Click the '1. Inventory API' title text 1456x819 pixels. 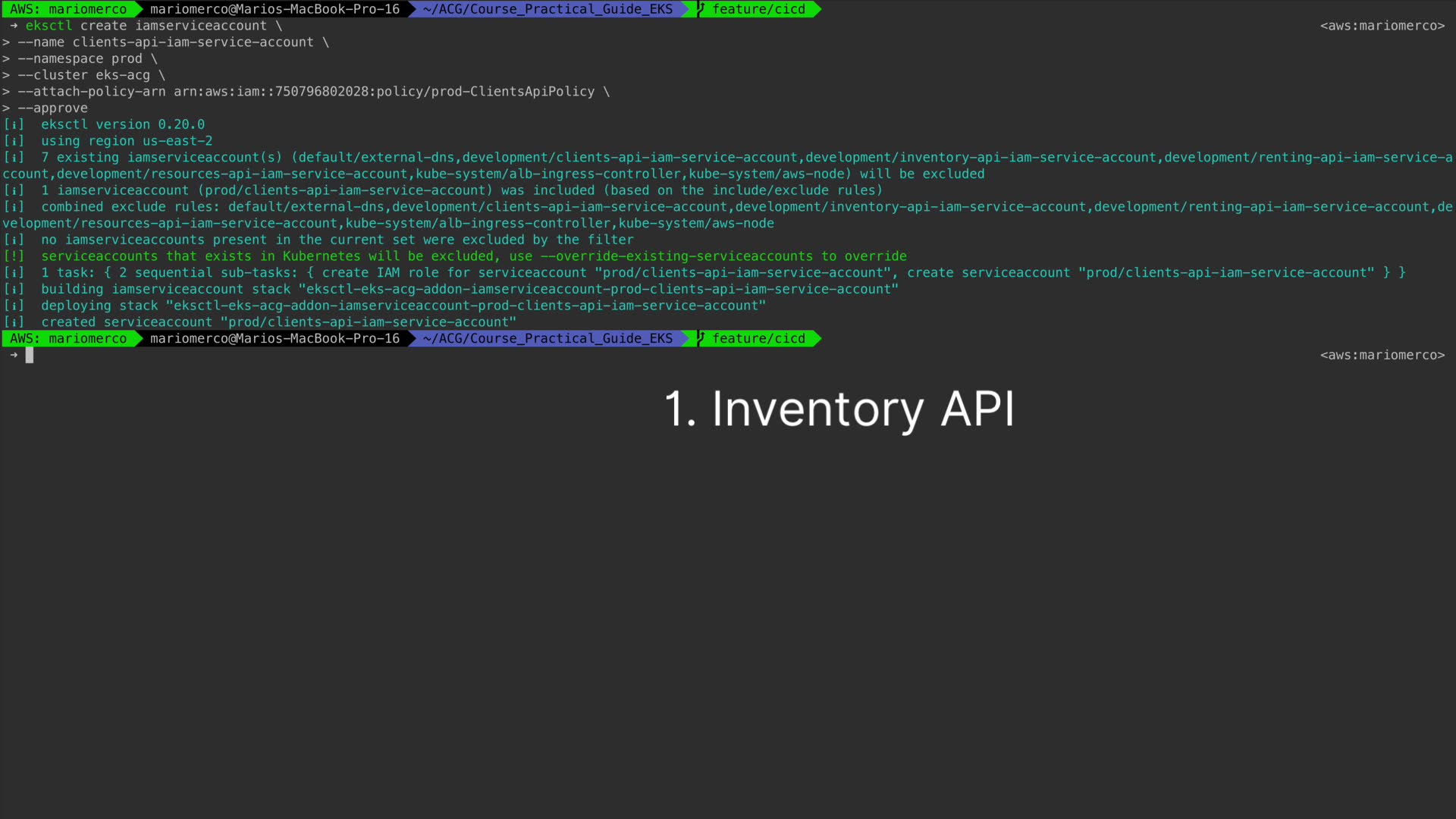pyautogui.click(x=839, y=409)
